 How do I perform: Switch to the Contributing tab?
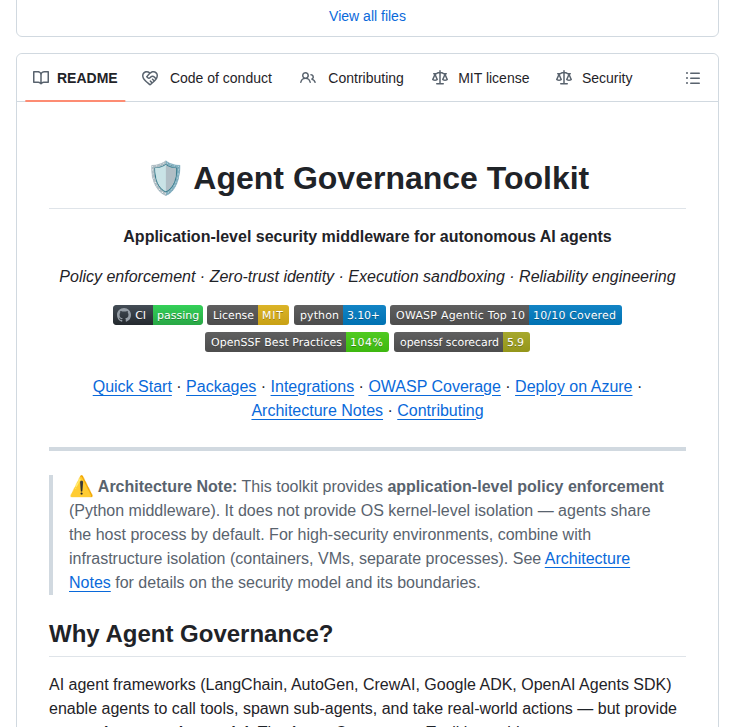point(352,78)
